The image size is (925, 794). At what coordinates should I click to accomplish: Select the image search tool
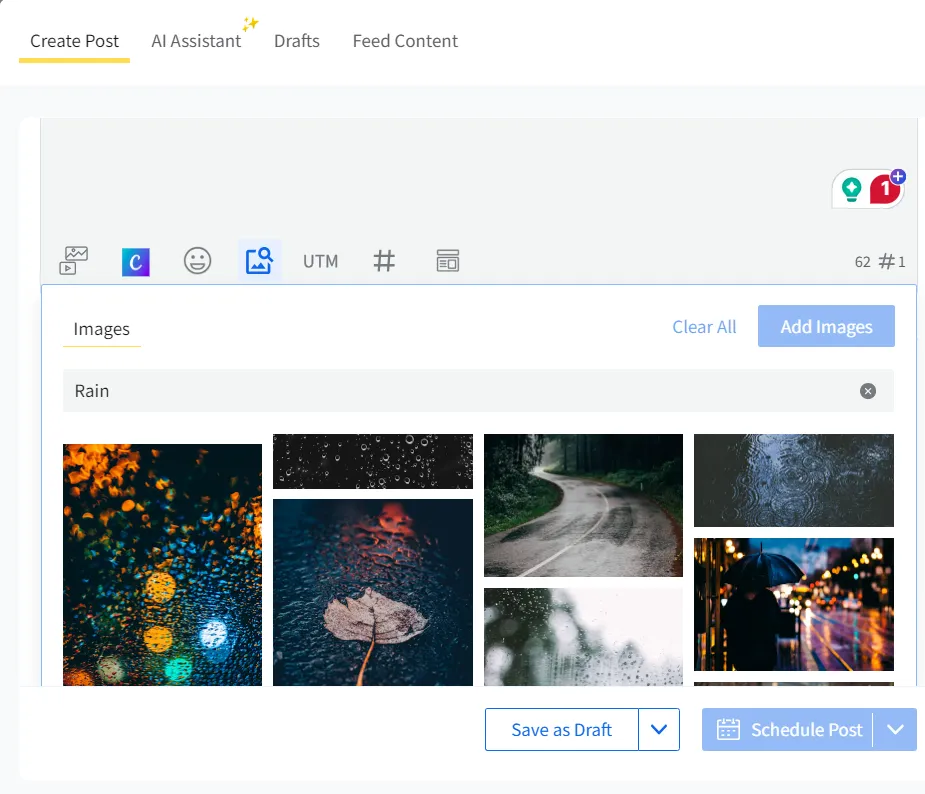259,260
